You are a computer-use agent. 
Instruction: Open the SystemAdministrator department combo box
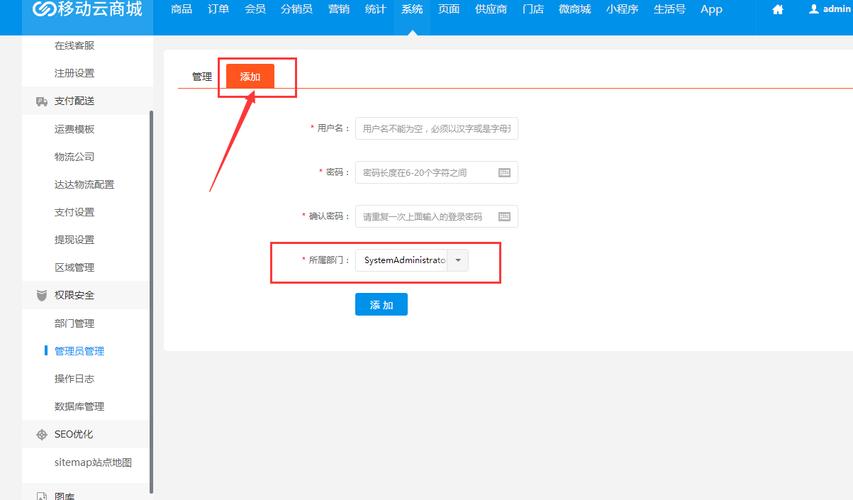(x=412, y=261)
